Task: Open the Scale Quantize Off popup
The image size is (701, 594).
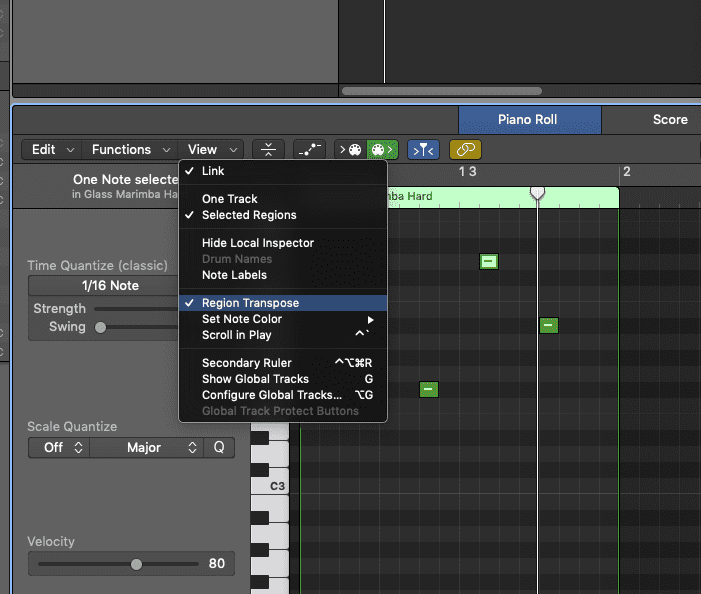Action: click(x=59, y=447)
